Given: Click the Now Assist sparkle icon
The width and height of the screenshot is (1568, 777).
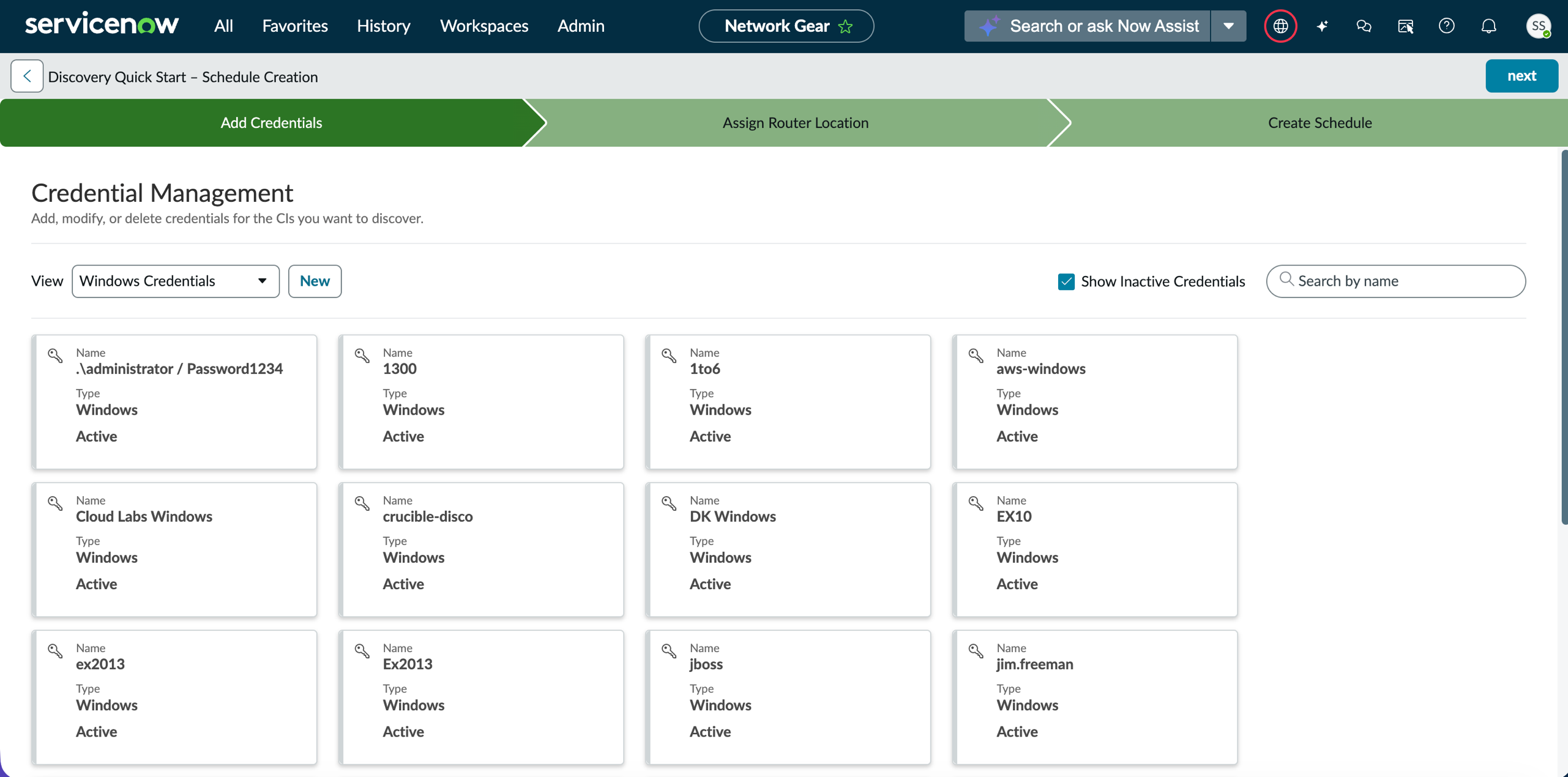Looking at the screenshot, I should tap(1322, 26).
